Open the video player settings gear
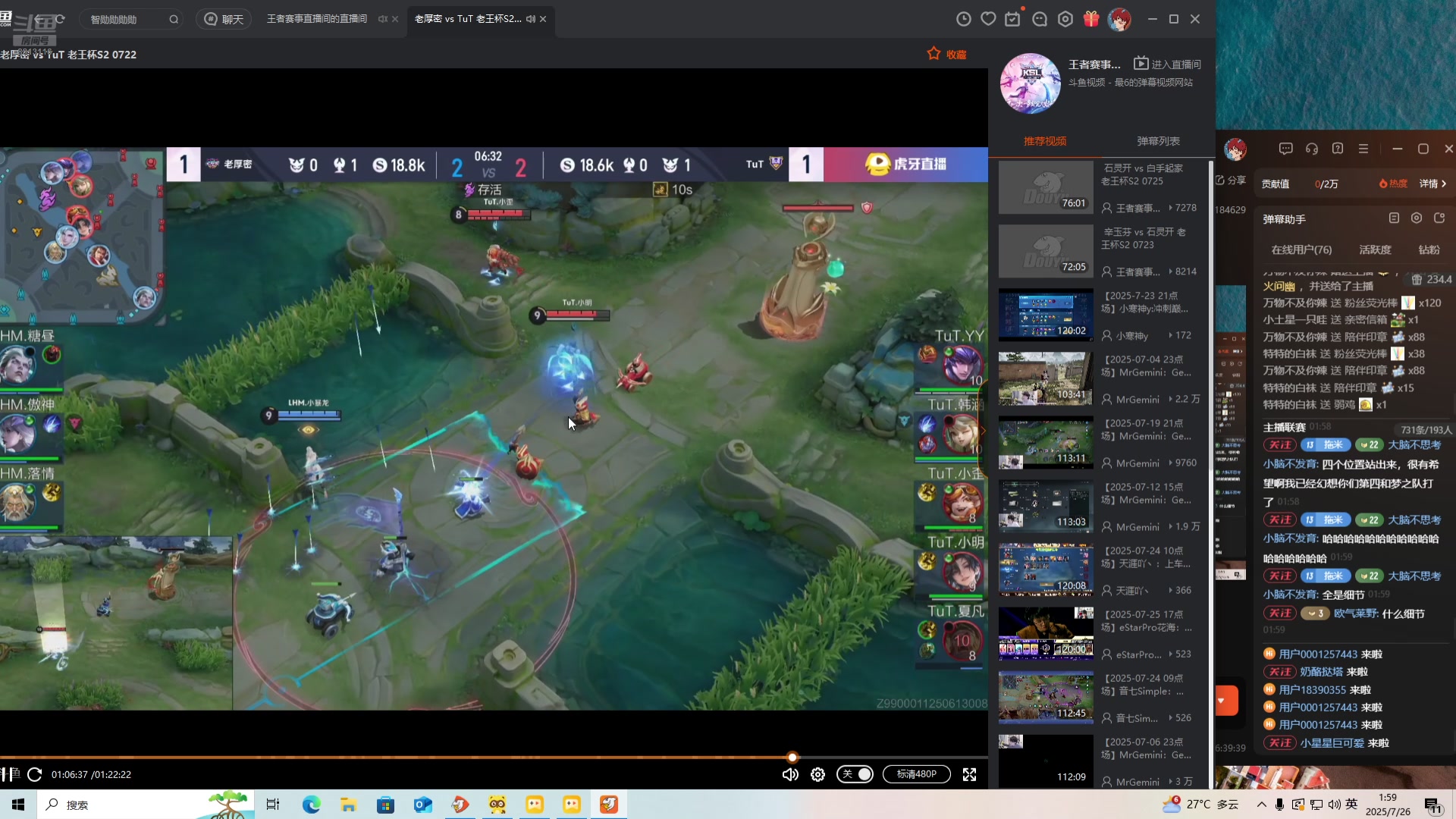 [817, 774]
